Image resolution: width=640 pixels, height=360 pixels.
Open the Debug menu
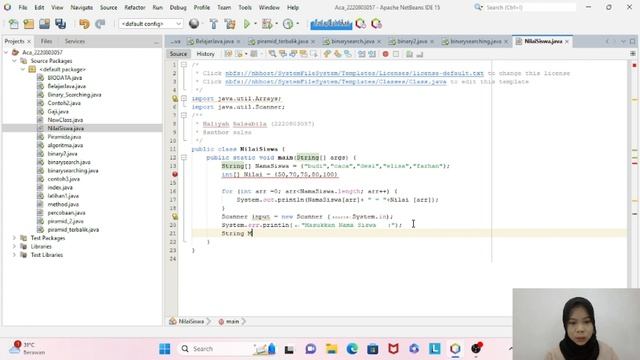[x=178, y=7]
